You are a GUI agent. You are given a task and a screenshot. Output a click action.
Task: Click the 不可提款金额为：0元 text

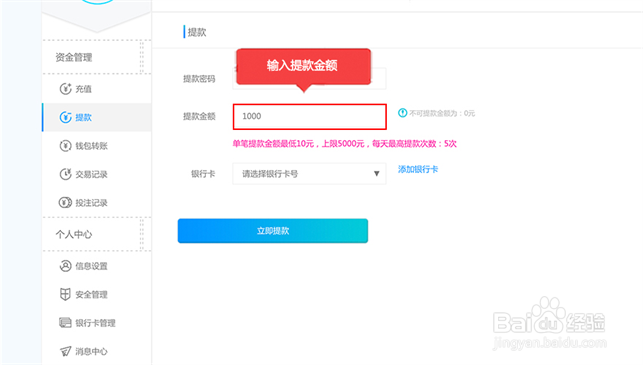[x=442, y=113]
